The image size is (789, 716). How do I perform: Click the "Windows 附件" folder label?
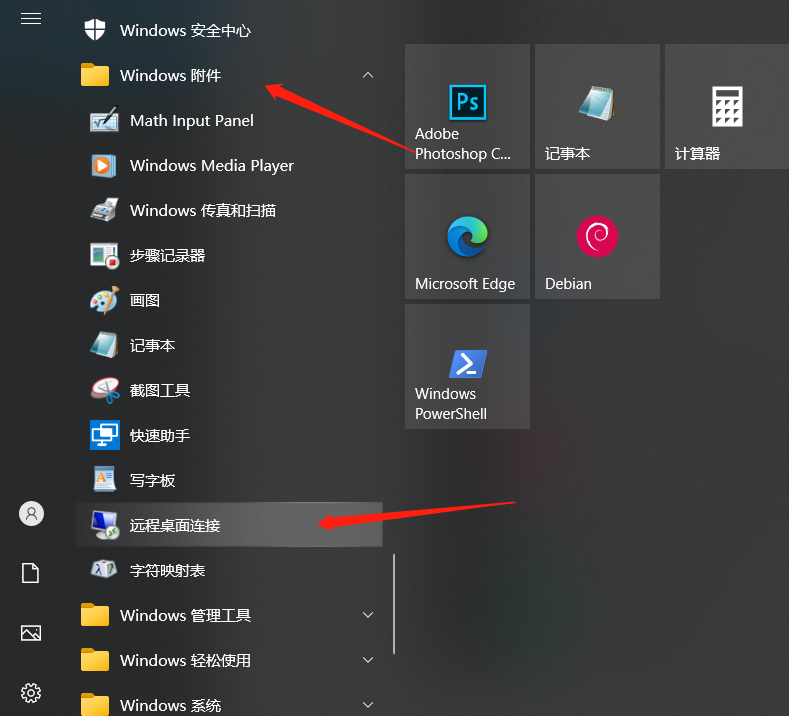171,75
